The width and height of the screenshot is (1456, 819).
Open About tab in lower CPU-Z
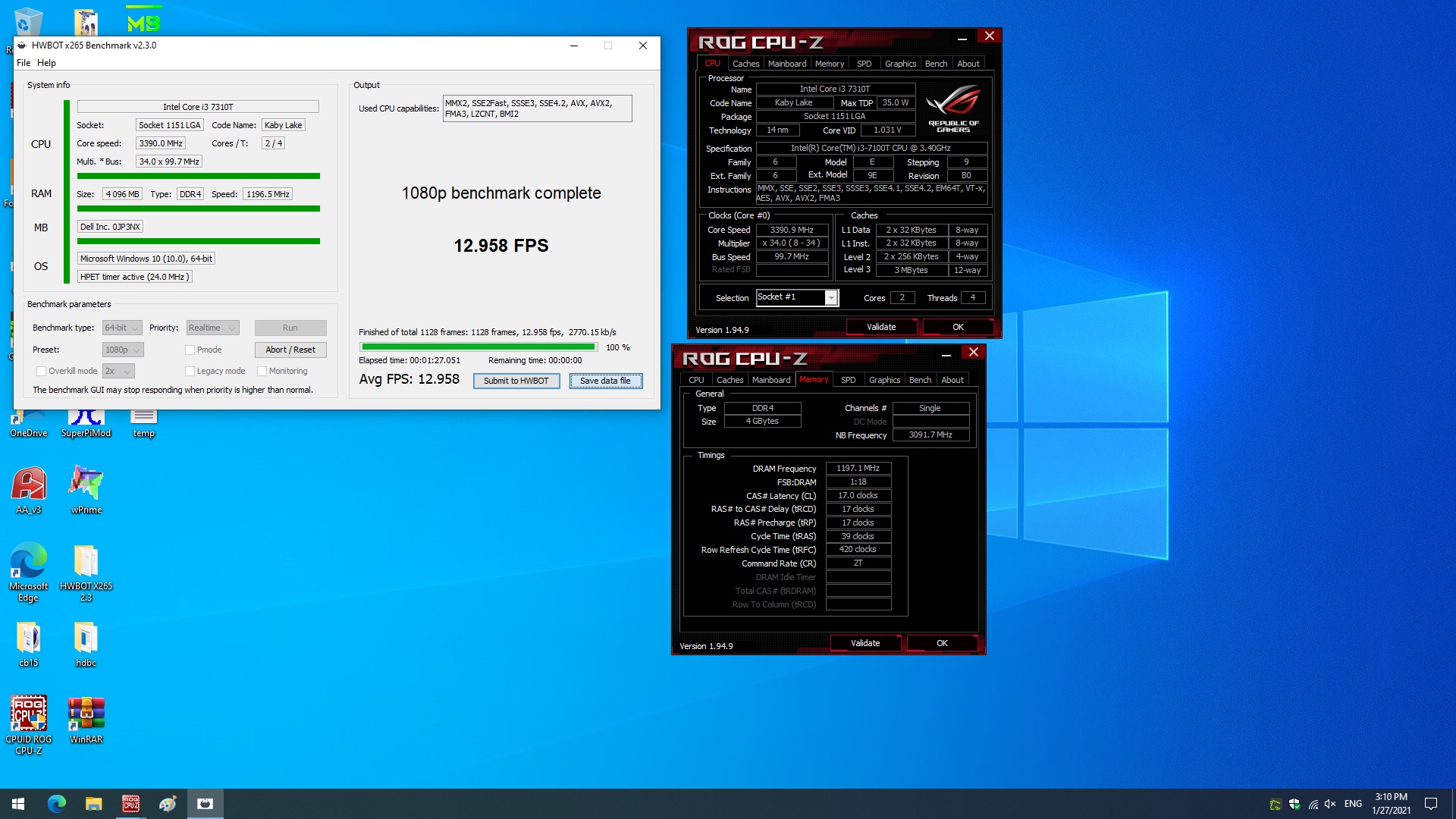pos(952,380)
